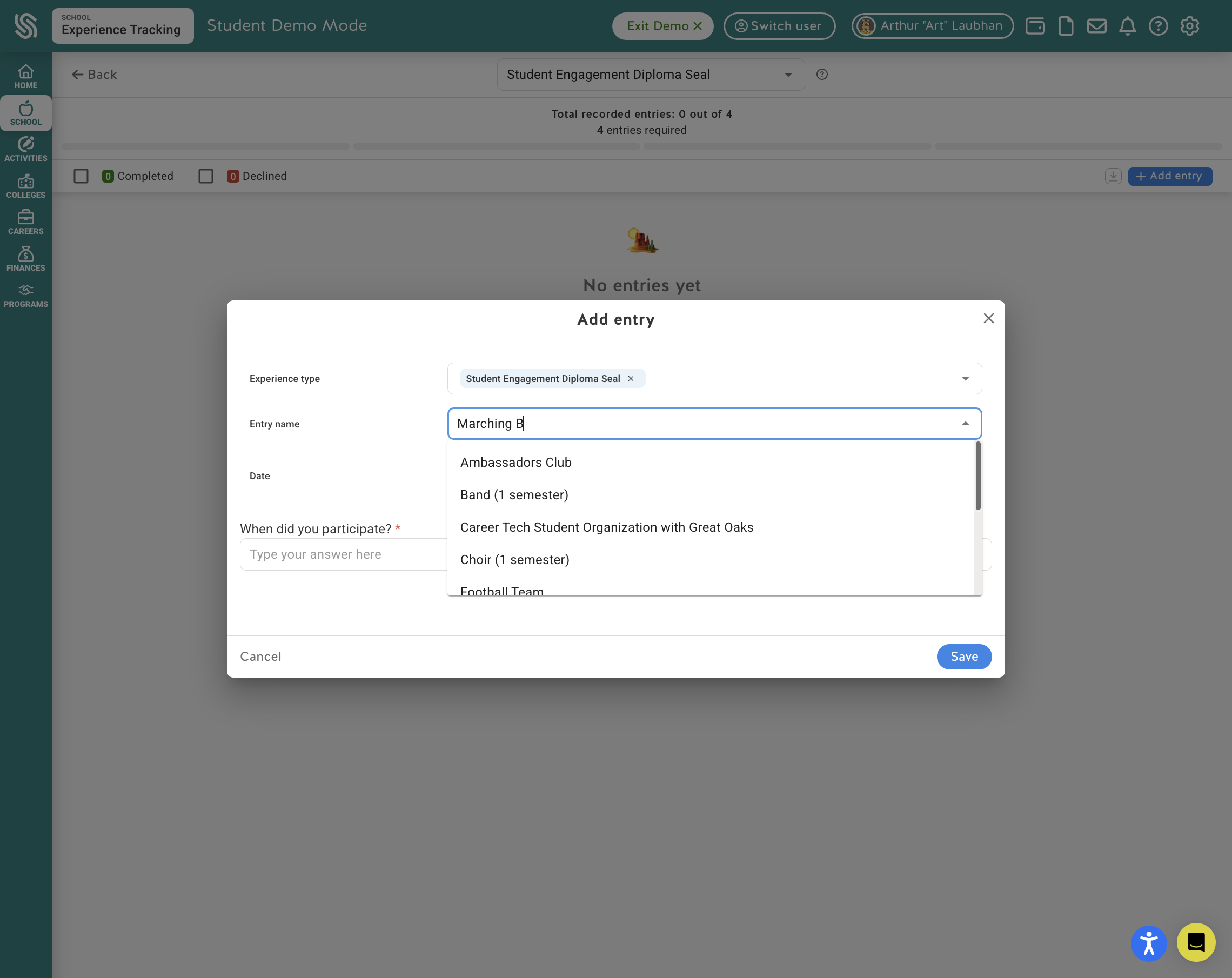Click the dropdown list scrollbar
Image resolution: width=1232 pixels, height=978 pixels.
coord(977,476)
